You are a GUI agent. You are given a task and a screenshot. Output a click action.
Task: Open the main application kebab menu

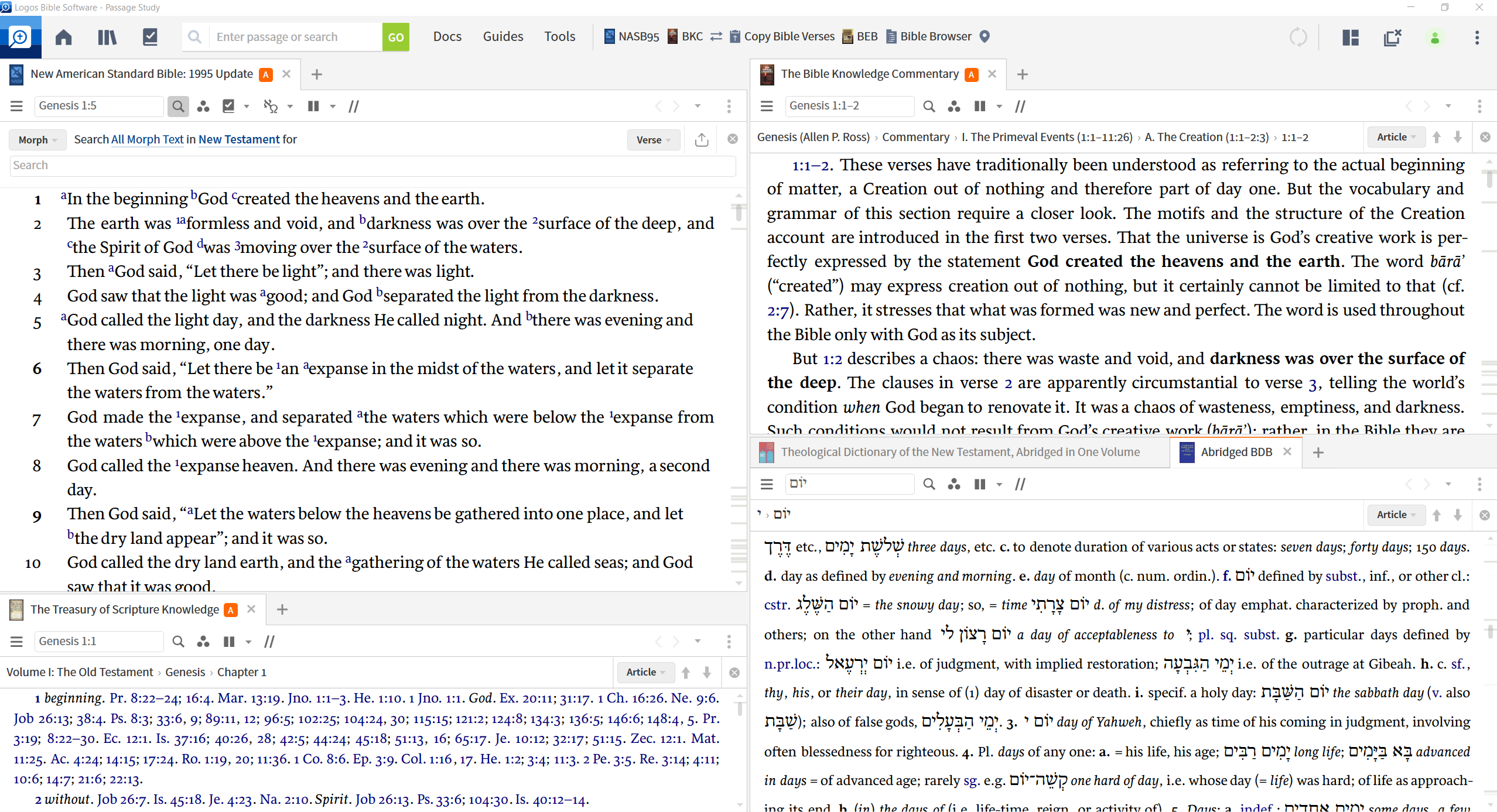1477,37
